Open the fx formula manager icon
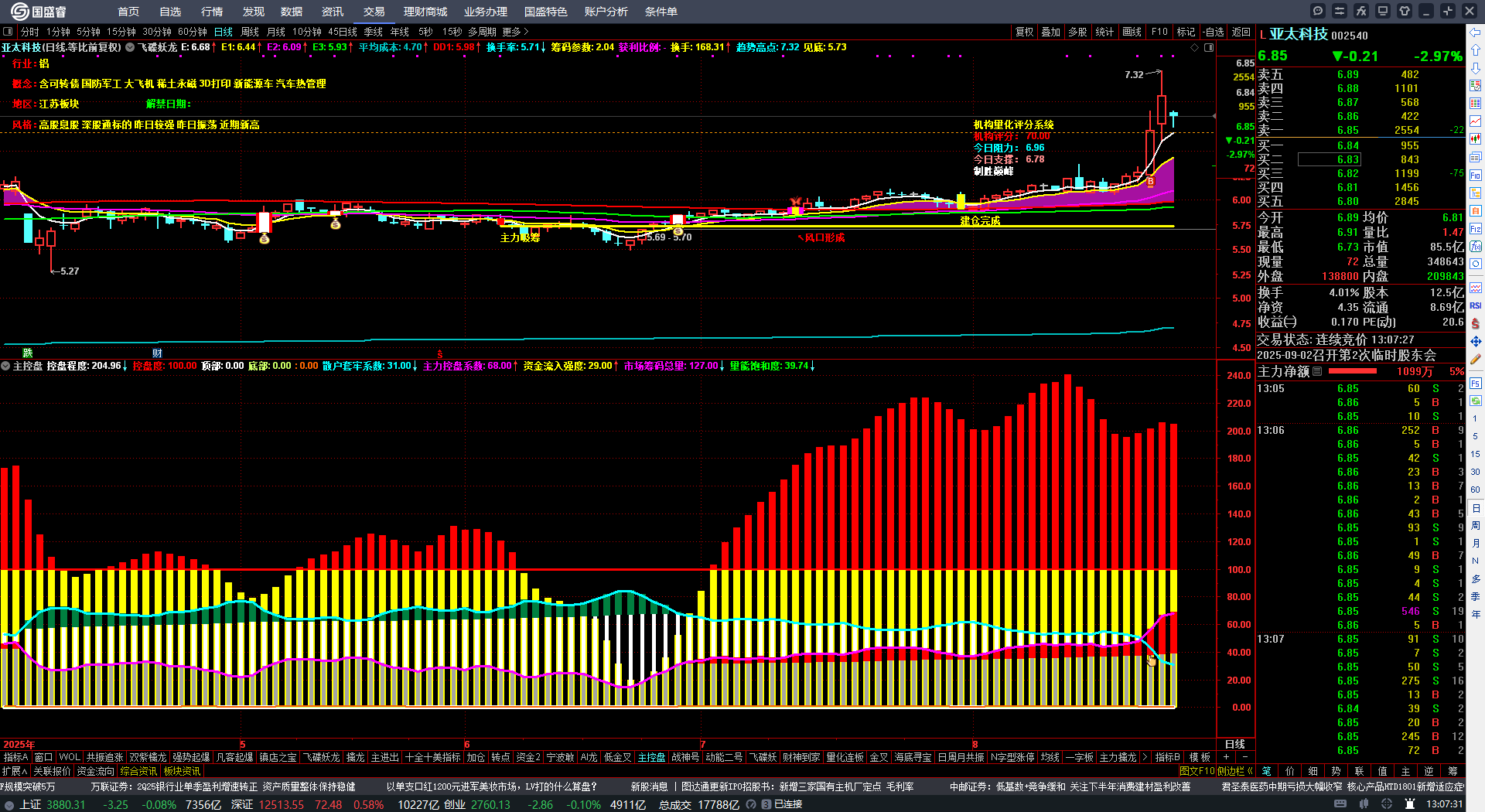Screen dimensions: 1485x812 click(1361, 11)
